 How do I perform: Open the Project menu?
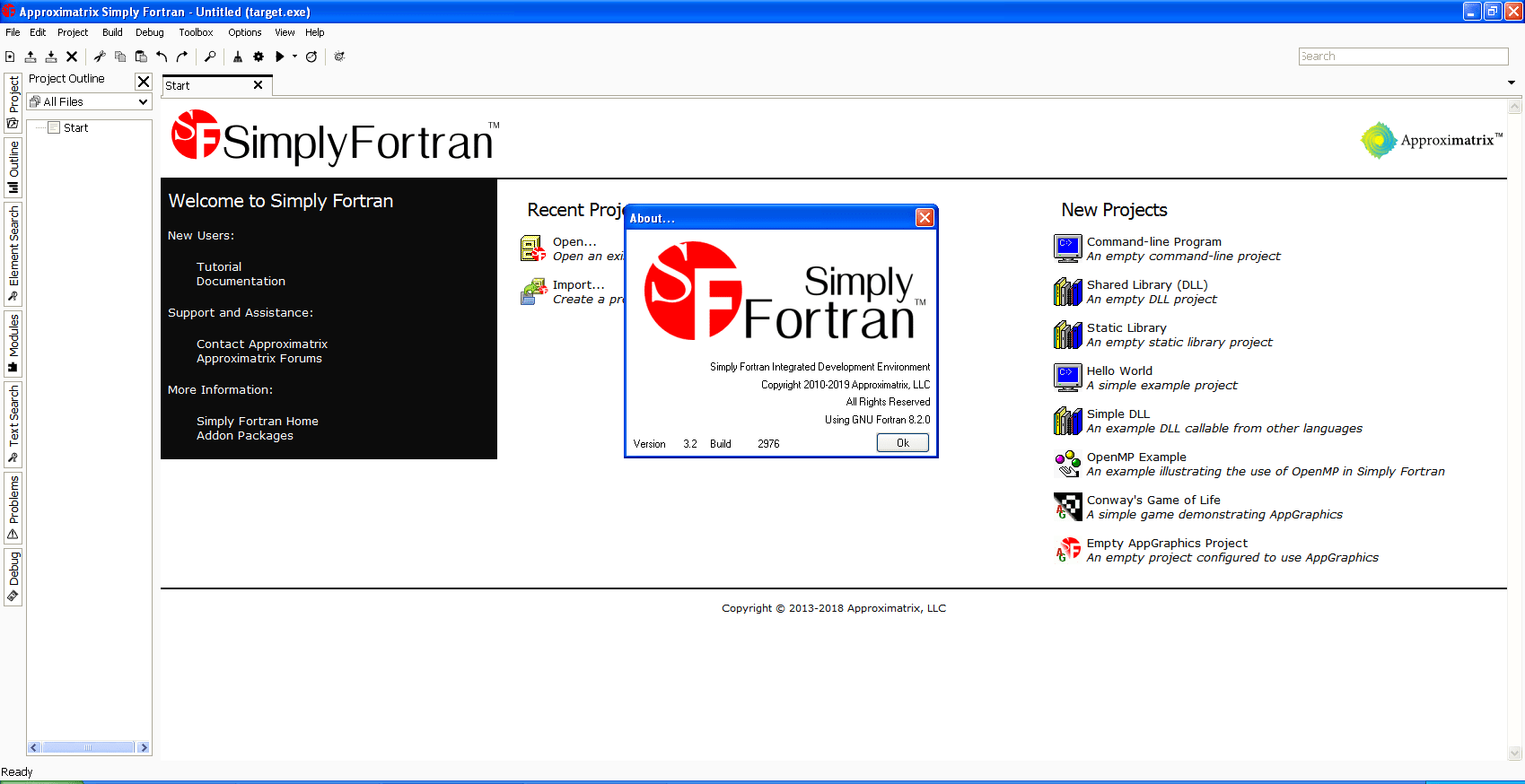click(73, 32)
